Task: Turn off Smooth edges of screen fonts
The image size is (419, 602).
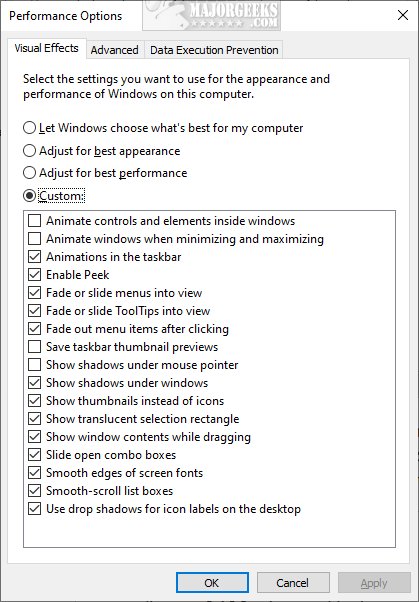Action: tap(35, 473)
